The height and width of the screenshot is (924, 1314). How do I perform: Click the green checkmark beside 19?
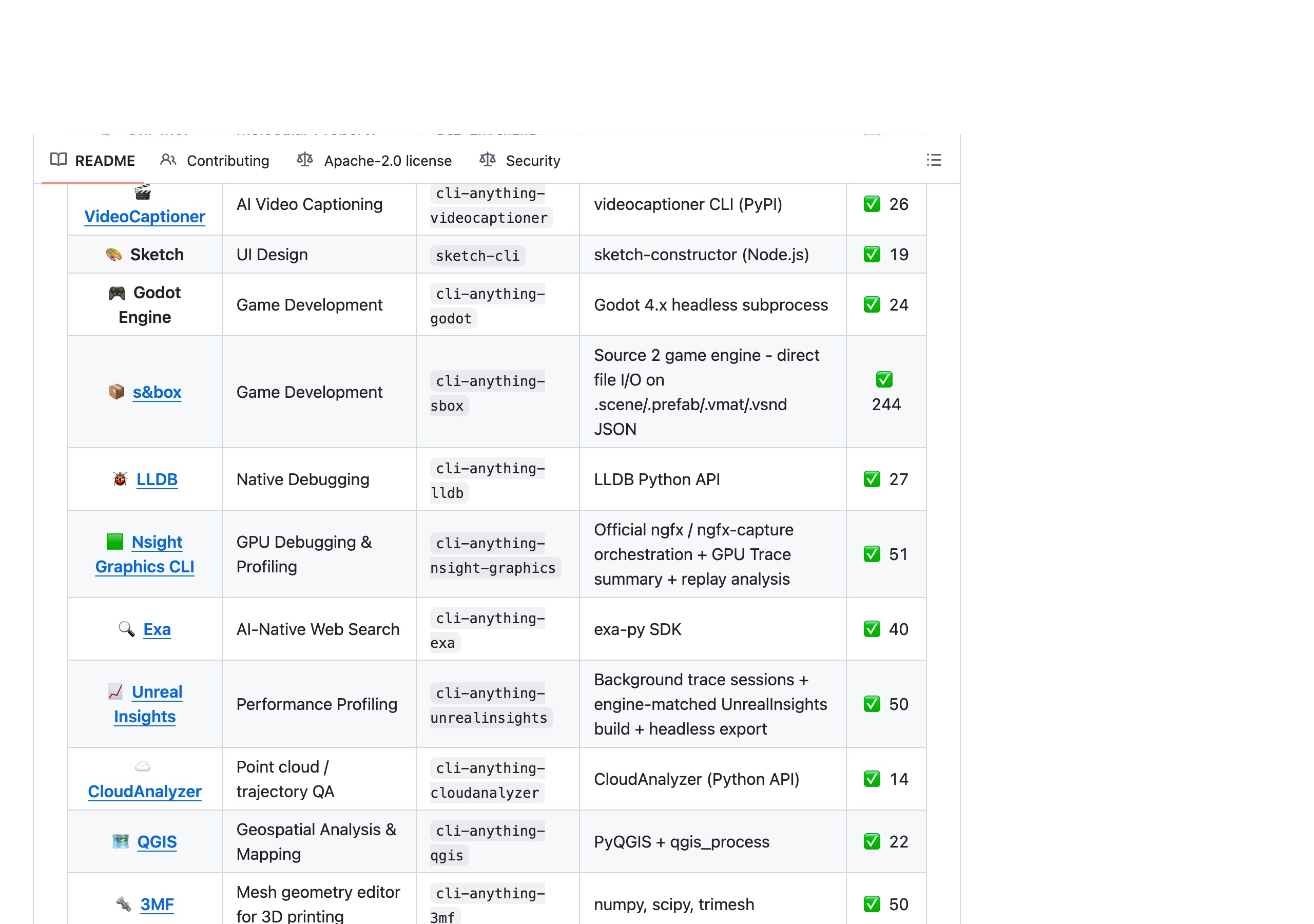point(872,254)
